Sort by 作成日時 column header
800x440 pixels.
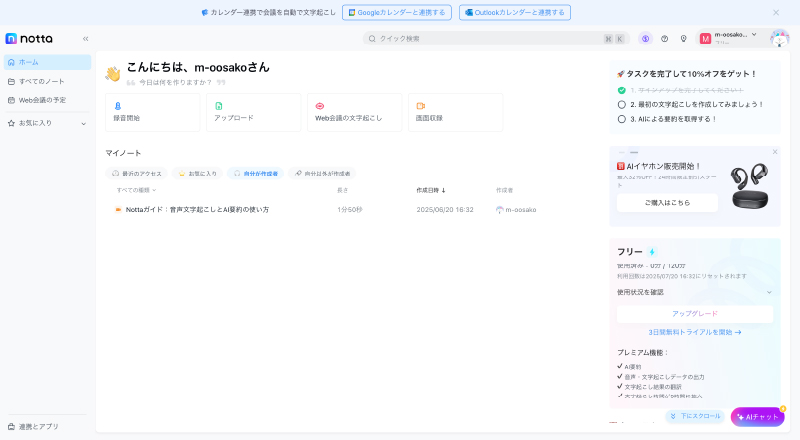tap(431, 190)
